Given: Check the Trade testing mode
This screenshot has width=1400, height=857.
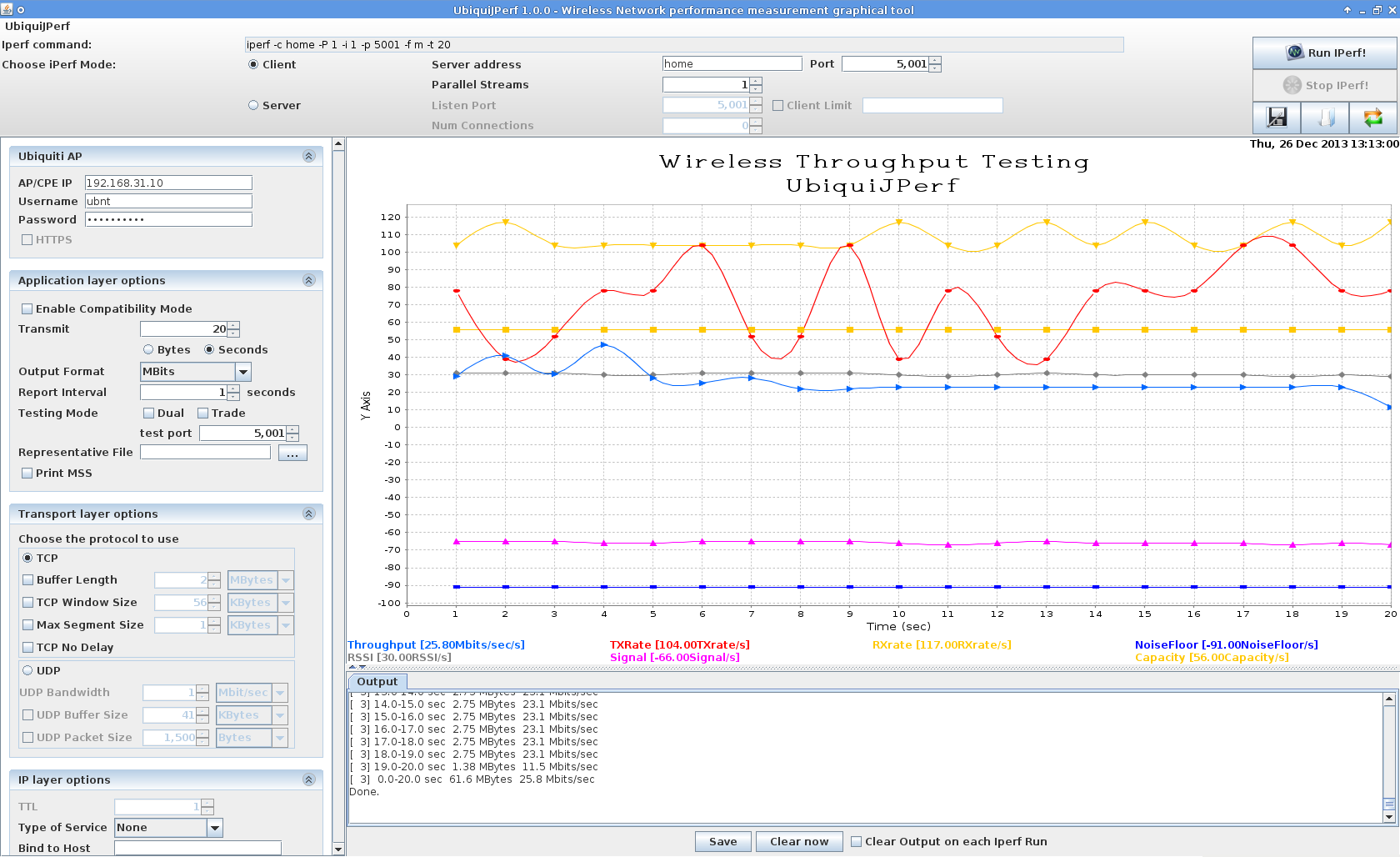Looking at the screenshot, I should pyautogui.click(x=202, y=413).
